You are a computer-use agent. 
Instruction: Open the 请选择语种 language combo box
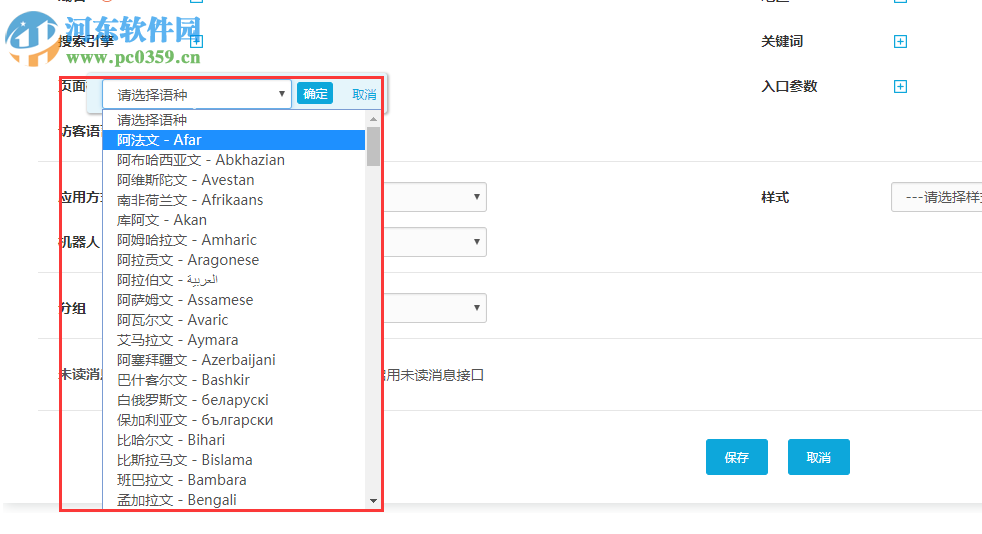click(197, 95)
